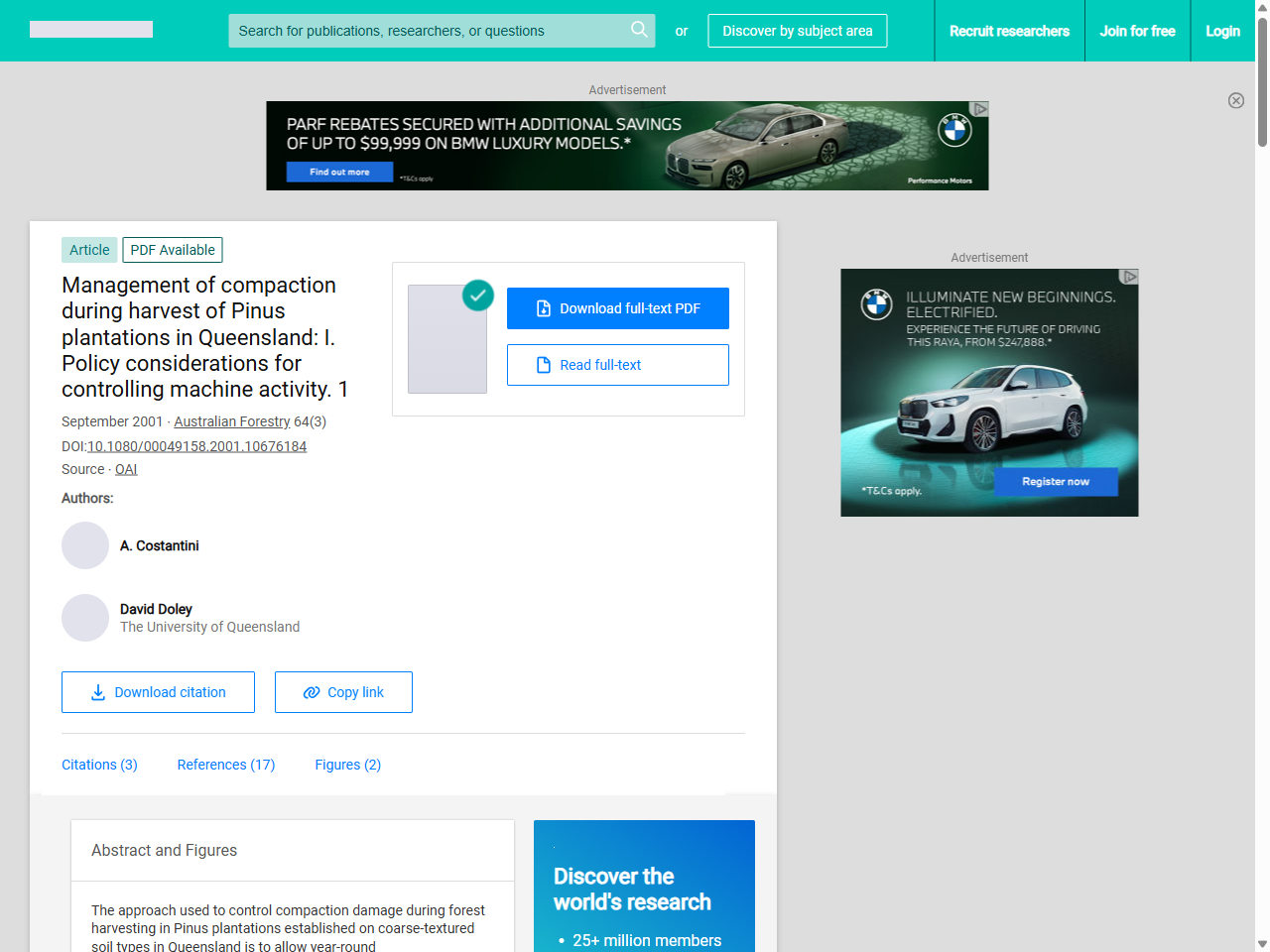Image resolution: width=1270 pixels, height=952 pixels.
Task: Open the publication PDF preview thumbnail
Action: coord(447,339)
